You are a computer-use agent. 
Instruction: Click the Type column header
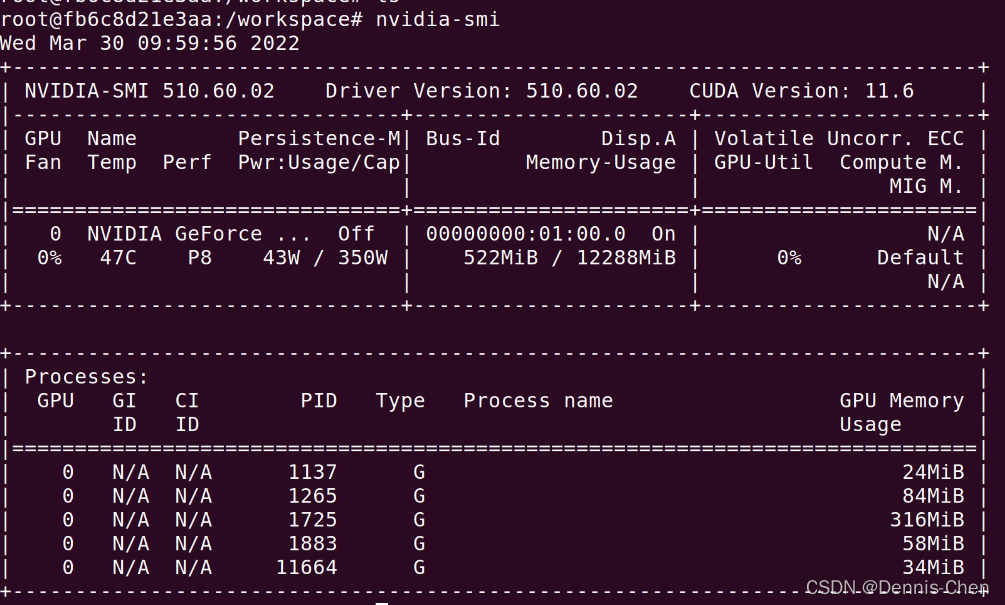coord(400,401)
